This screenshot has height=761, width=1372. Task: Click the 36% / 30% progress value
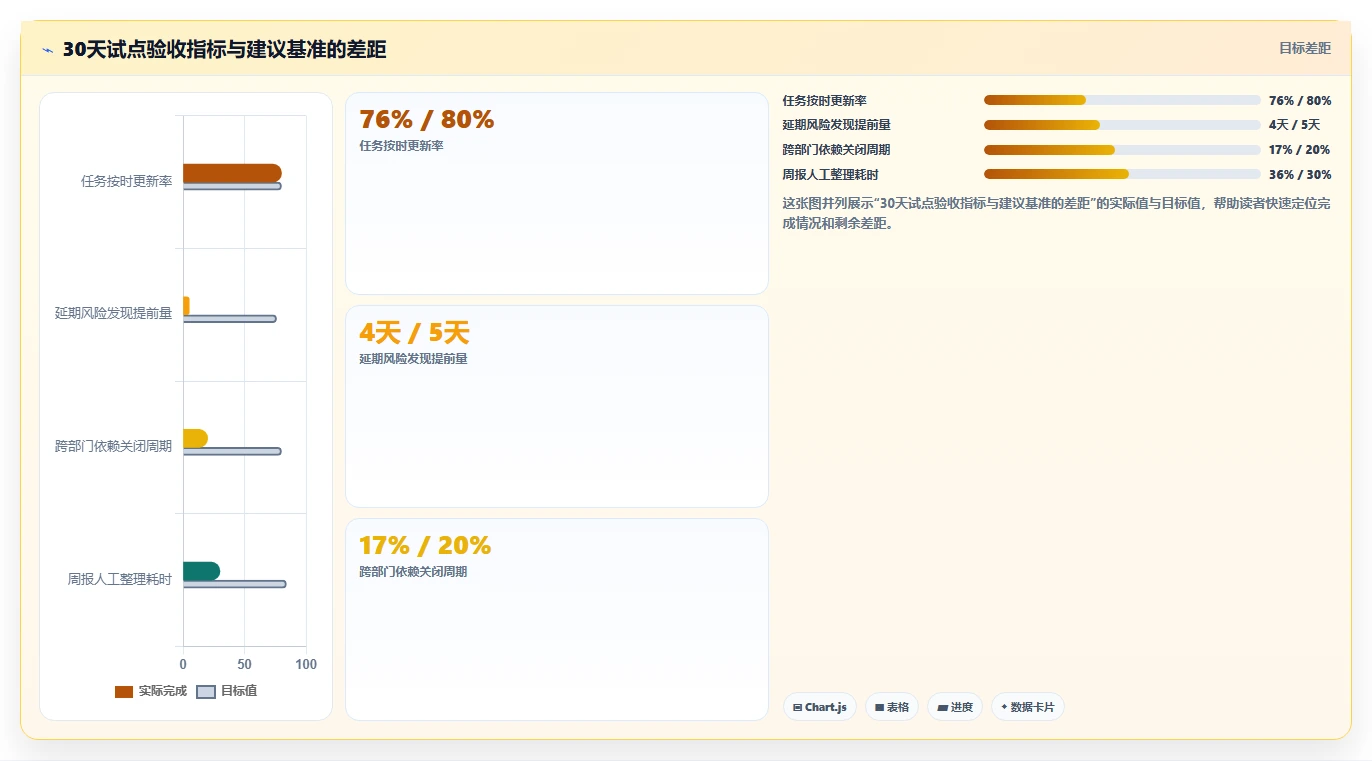pos(1300,174)
